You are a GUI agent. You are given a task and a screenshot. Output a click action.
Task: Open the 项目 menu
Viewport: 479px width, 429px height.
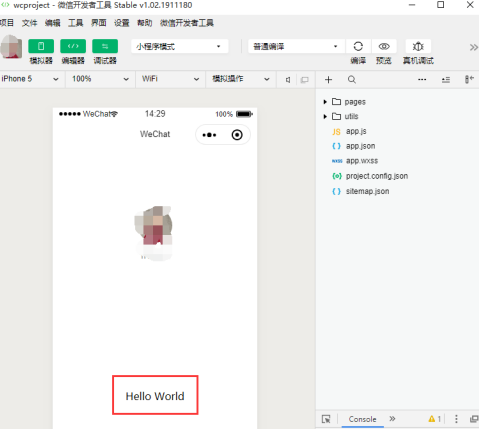pos(7,23)
